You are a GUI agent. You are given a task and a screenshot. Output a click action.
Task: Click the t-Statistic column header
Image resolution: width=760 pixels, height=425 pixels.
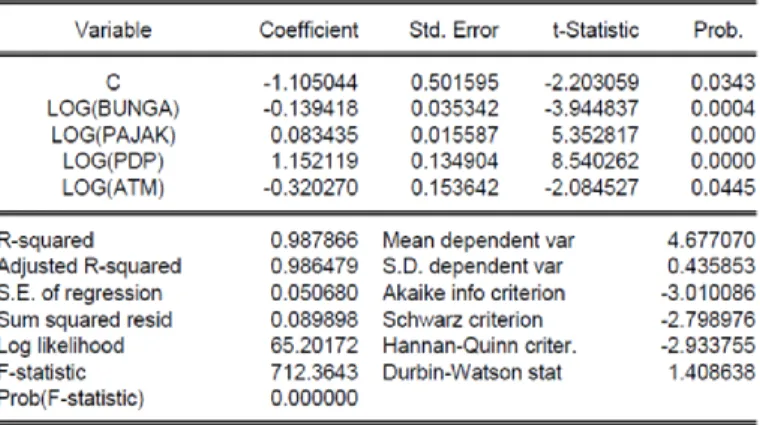pyautogui.click(x=596, y=31)
